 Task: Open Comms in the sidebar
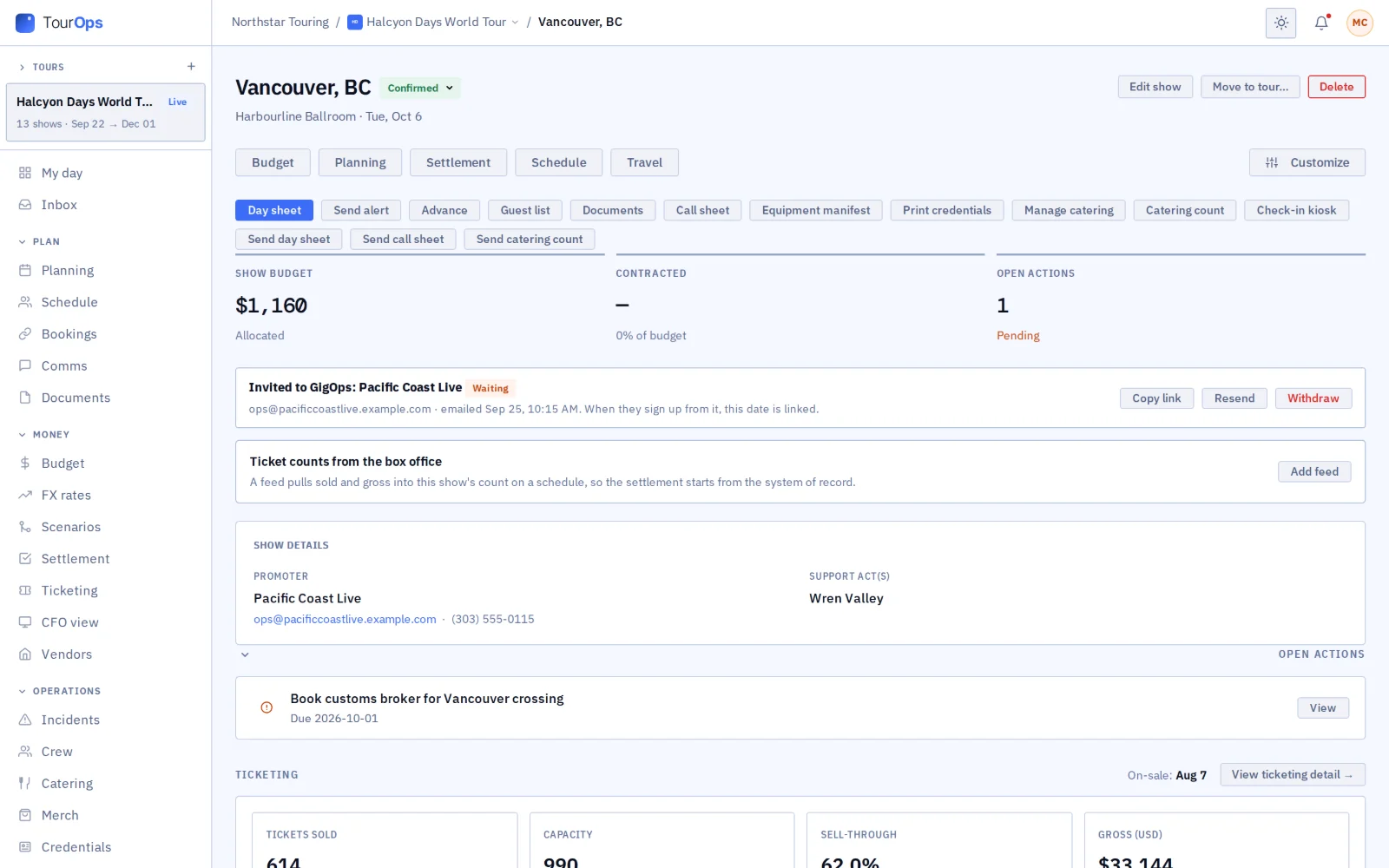coord(105,366)
